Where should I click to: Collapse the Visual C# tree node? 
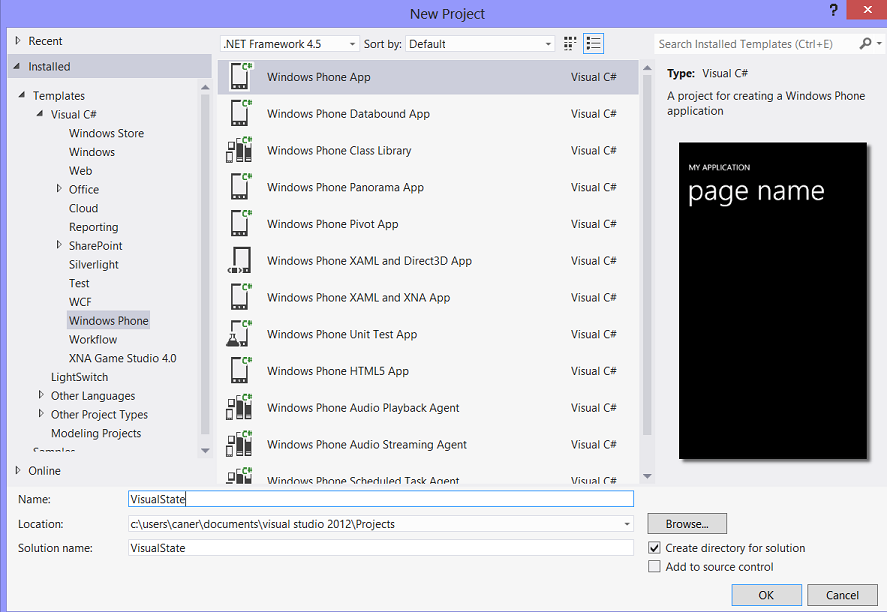pos(40,114)
